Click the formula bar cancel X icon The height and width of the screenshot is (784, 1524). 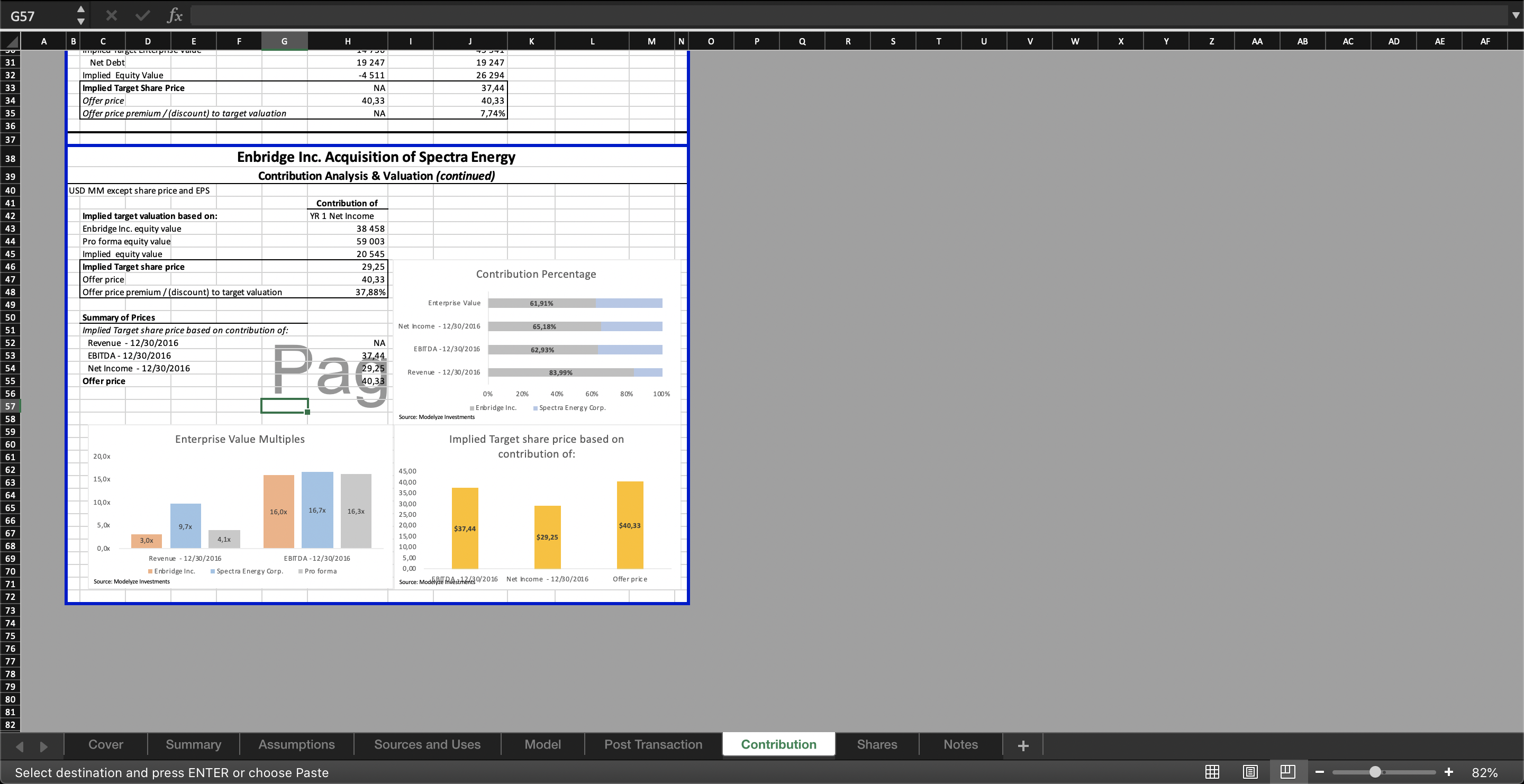[111, 15]
